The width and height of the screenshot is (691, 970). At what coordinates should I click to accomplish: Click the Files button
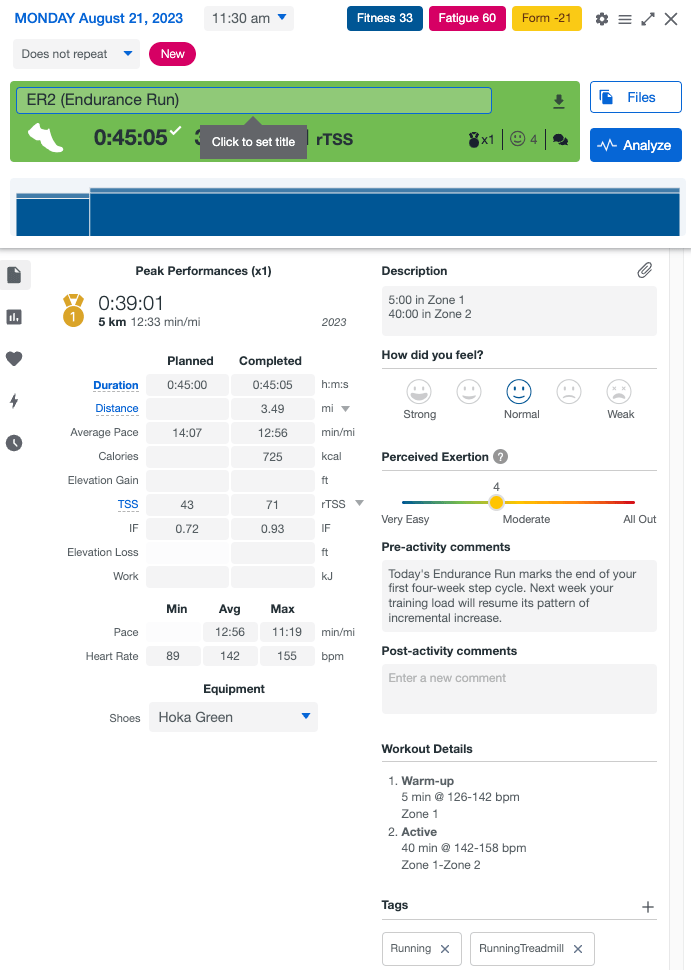pos(635,97)
